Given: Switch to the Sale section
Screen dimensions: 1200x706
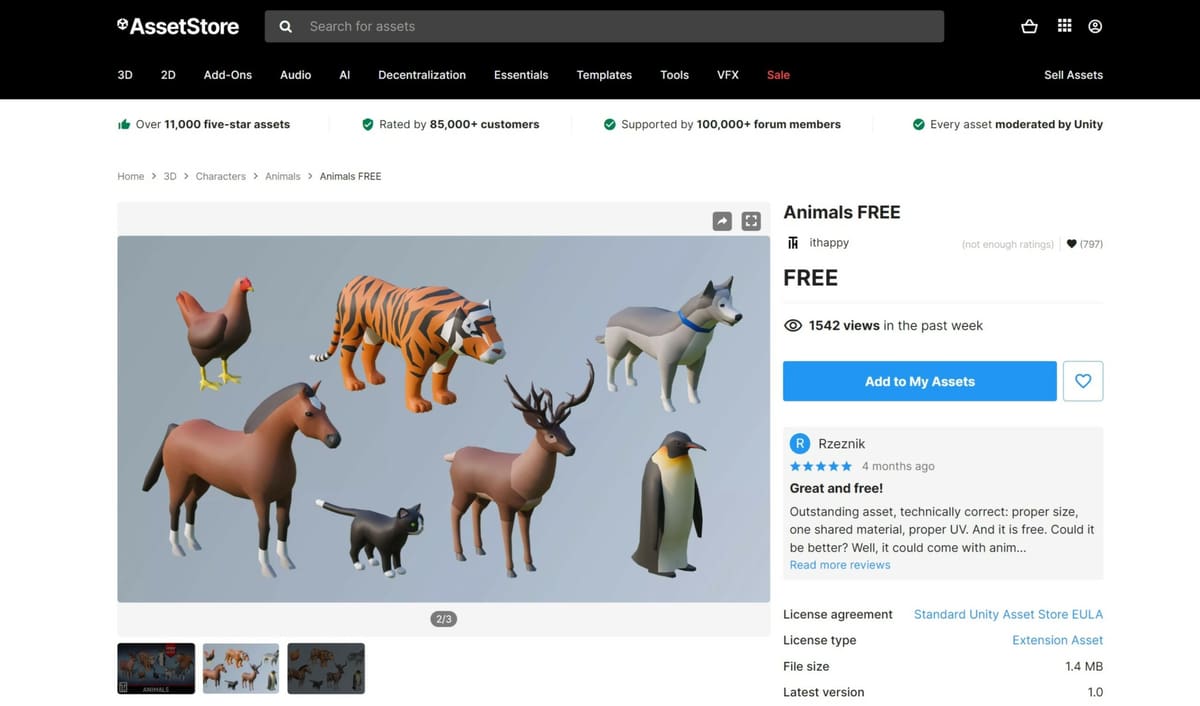Looking at the screenshot, I should point(778,75).
